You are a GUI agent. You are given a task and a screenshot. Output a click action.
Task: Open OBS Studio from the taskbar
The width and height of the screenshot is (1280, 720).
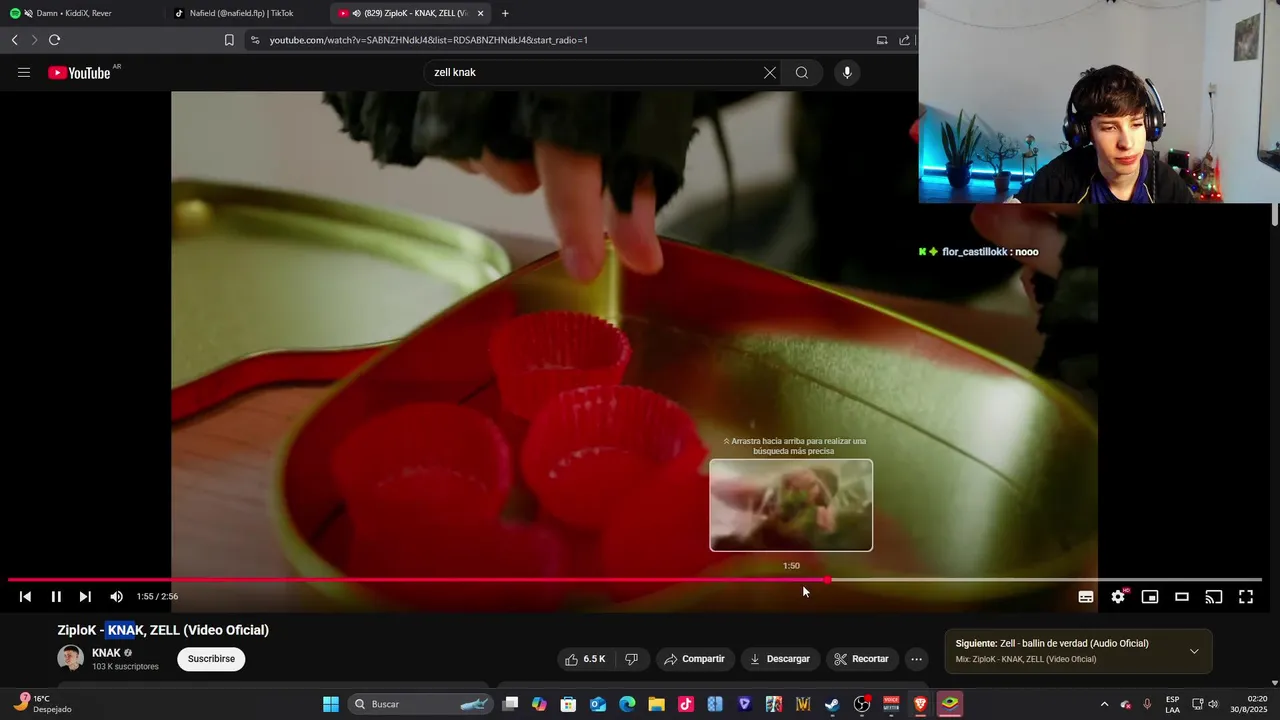862,704
